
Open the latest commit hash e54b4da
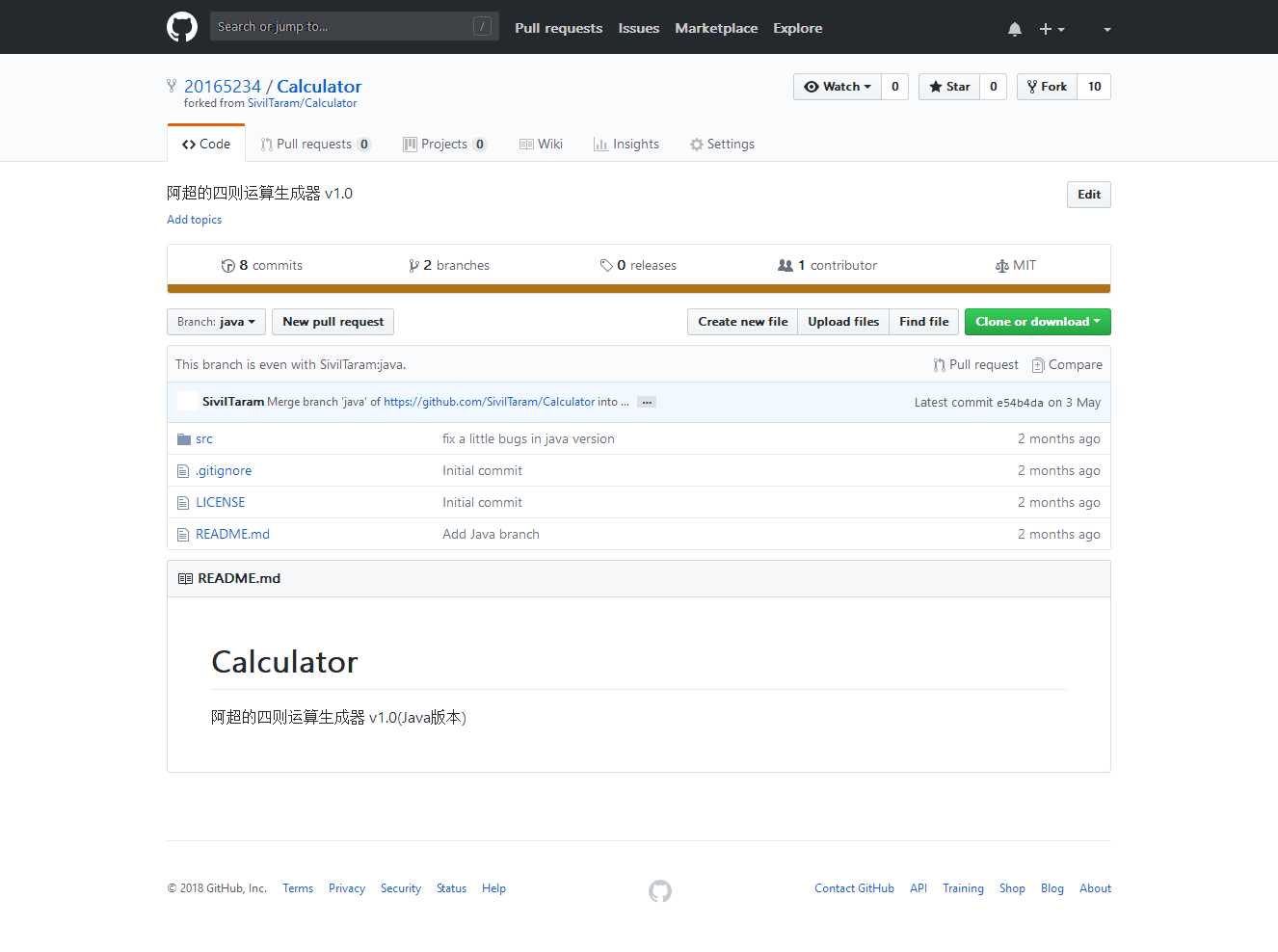point(1020,403)
